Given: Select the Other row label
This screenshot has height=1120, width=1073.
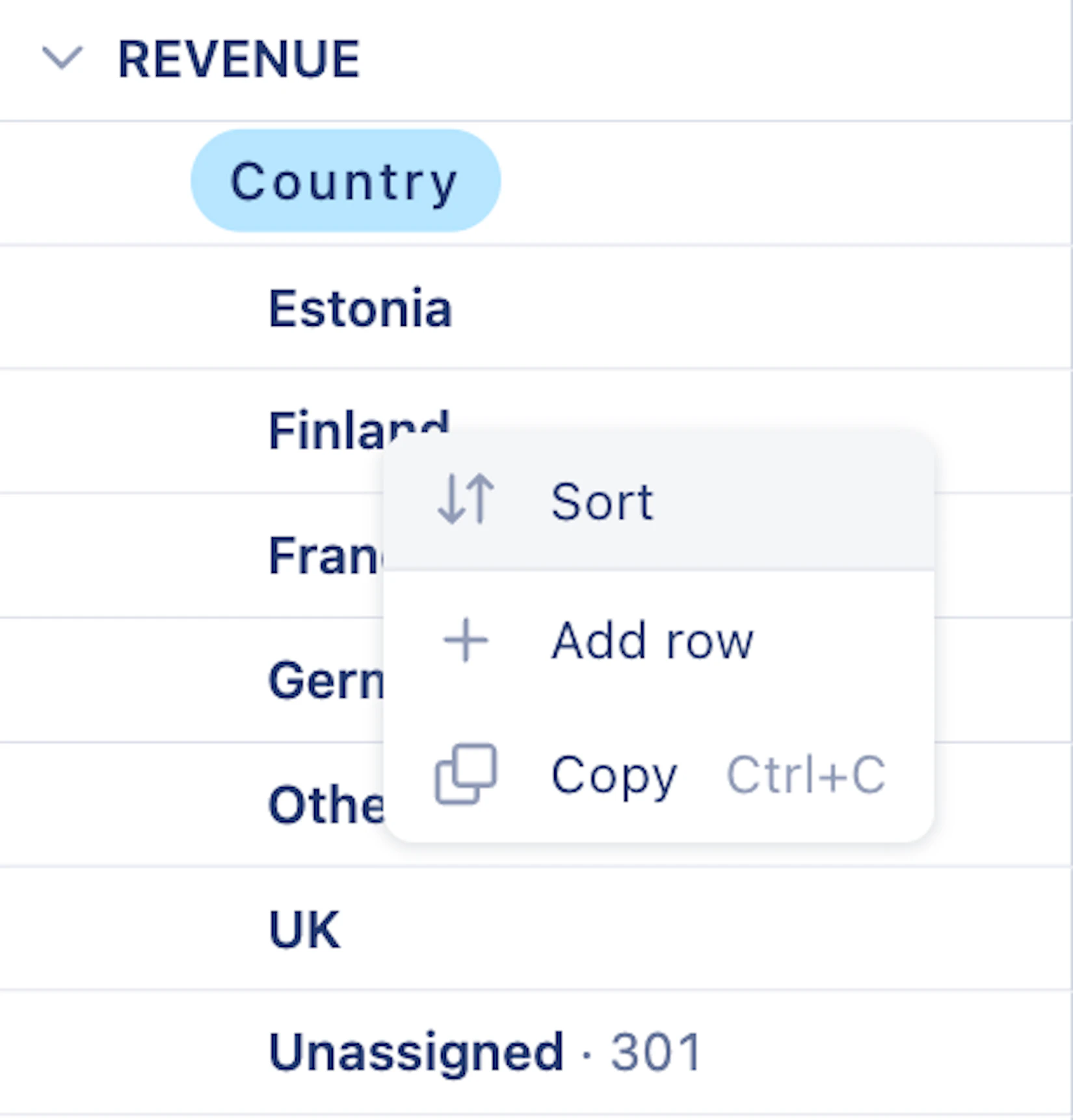Looking at the screenshot, I should tap(325, 805).
